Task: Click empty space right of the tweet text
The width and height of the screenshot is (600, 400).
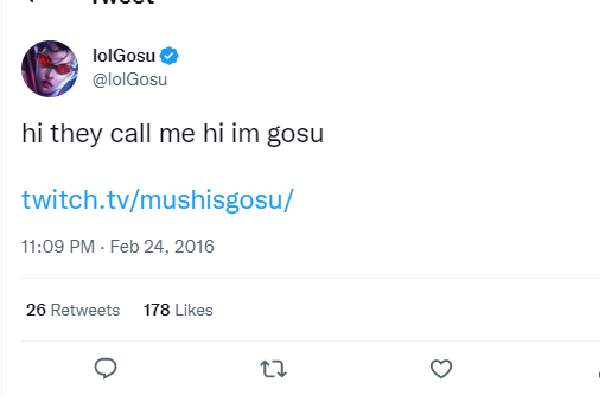Action: [460, 134]
